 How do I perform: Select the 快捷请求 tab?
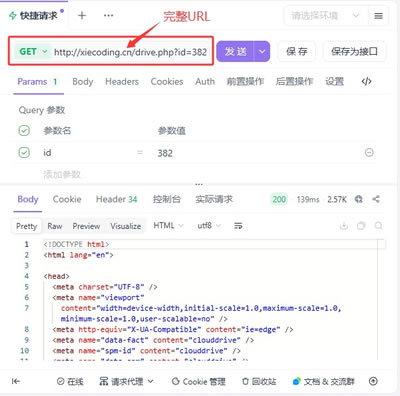pos(36,15)
